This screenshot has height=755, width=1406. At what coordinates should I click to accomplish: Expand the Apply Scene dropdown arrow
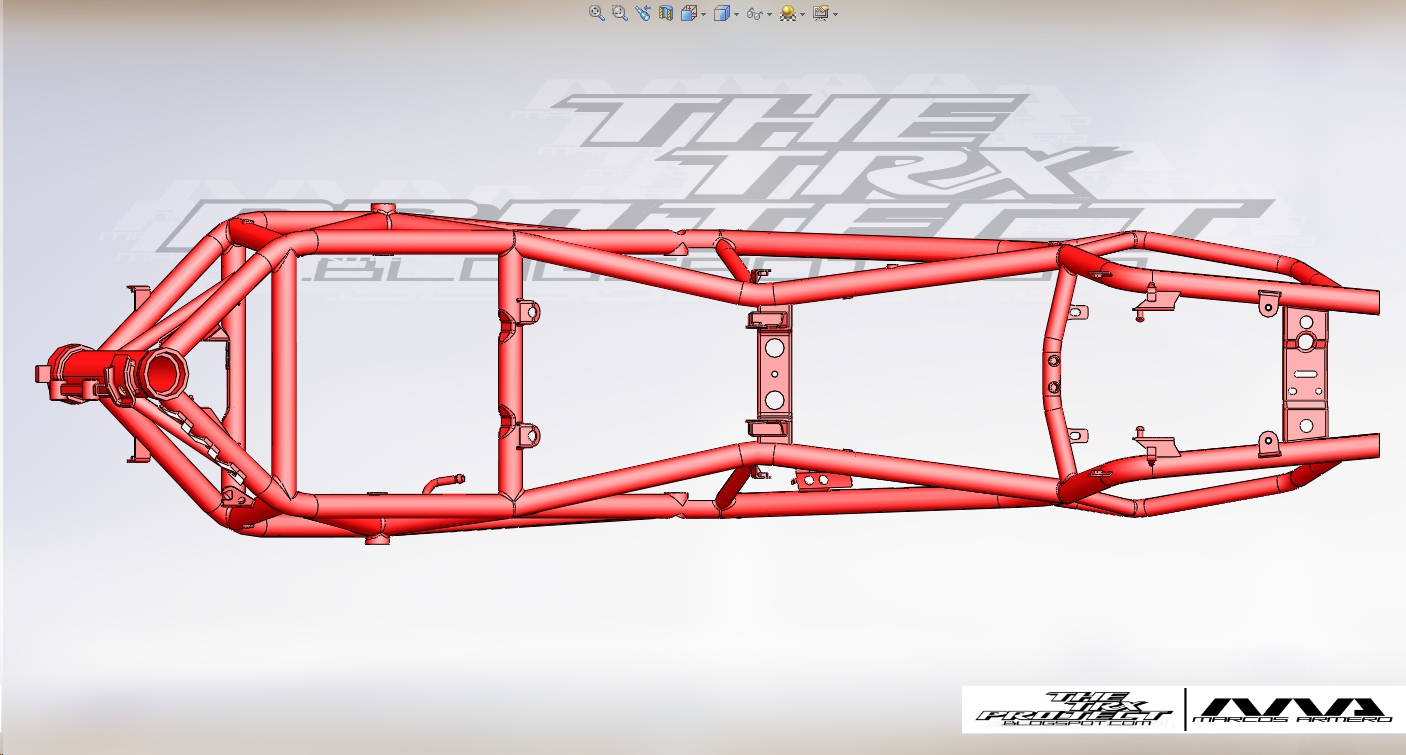coord(803,14)
